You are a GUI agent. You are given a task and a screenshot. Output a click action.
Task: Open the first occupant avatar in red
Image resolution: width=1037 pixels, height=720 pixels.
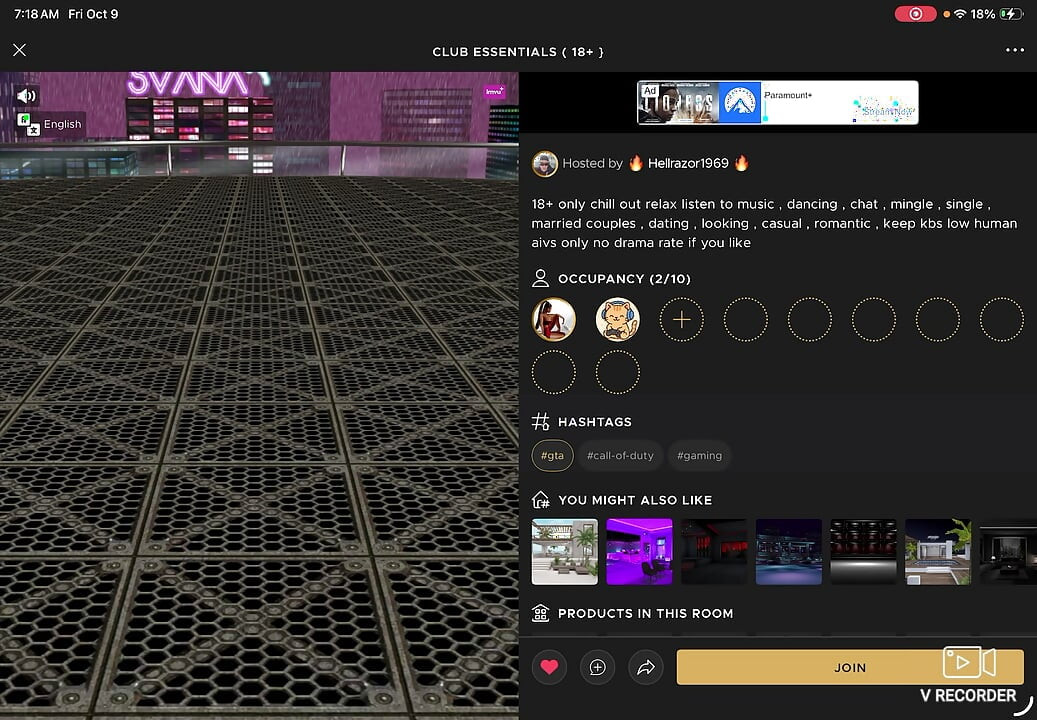click(x=554, y=319)
